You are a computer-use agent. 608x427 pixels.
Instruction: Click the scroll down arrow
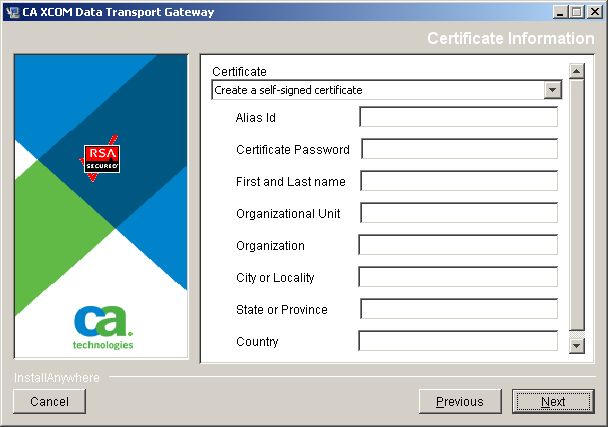[x=577, y=346]
